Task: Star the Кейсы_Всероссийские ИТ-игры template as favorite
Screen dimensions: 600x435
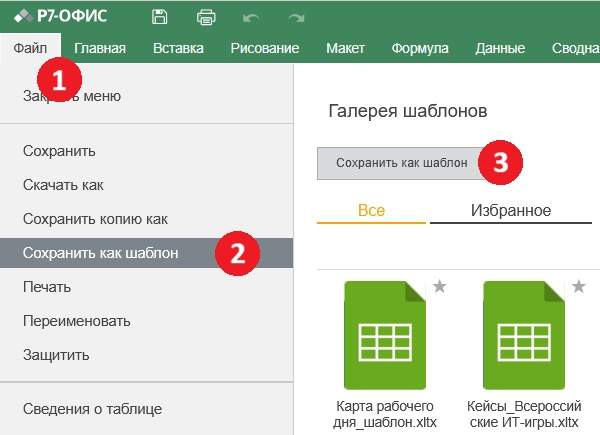Action: 579,286
